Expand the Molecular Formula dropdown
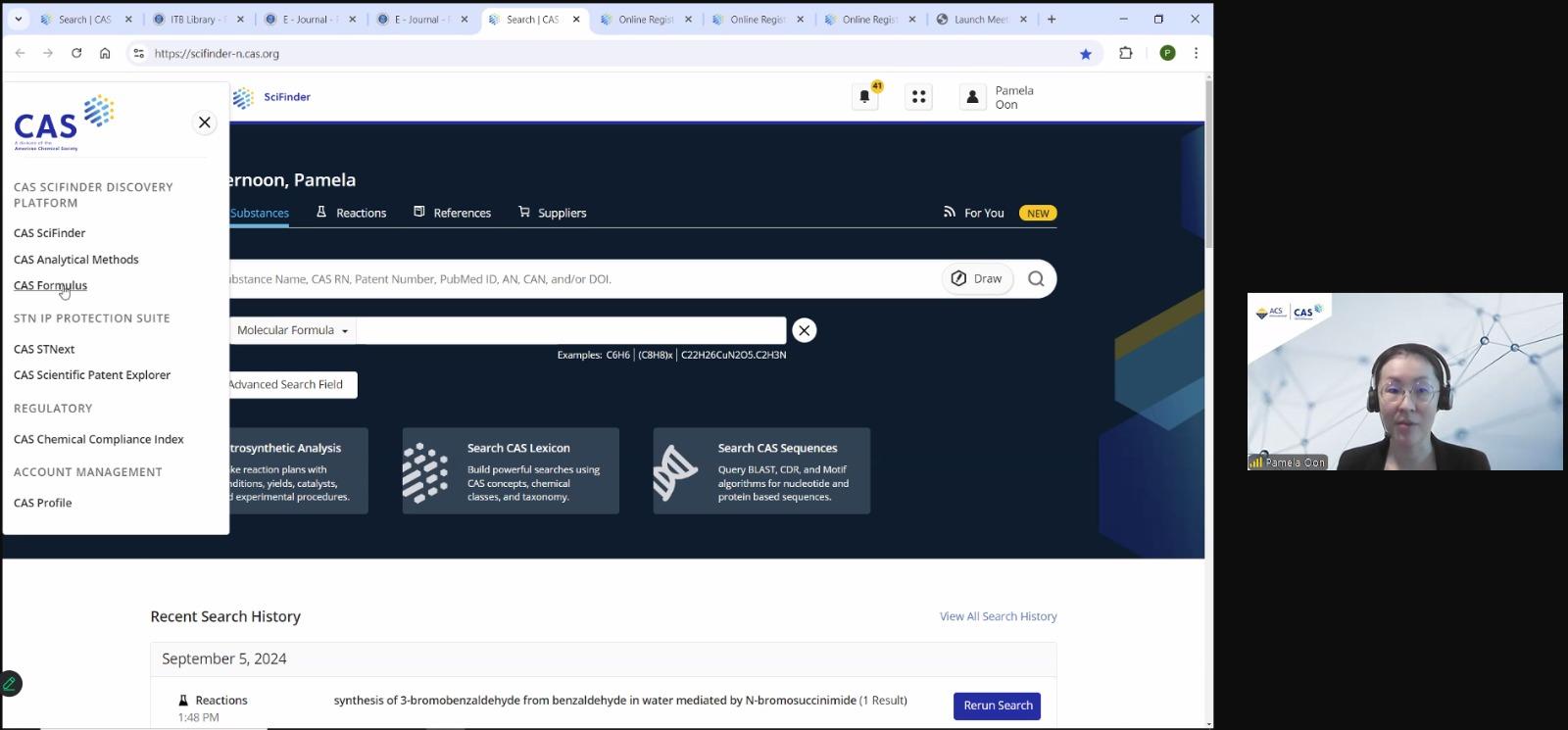 coord(292,330)
